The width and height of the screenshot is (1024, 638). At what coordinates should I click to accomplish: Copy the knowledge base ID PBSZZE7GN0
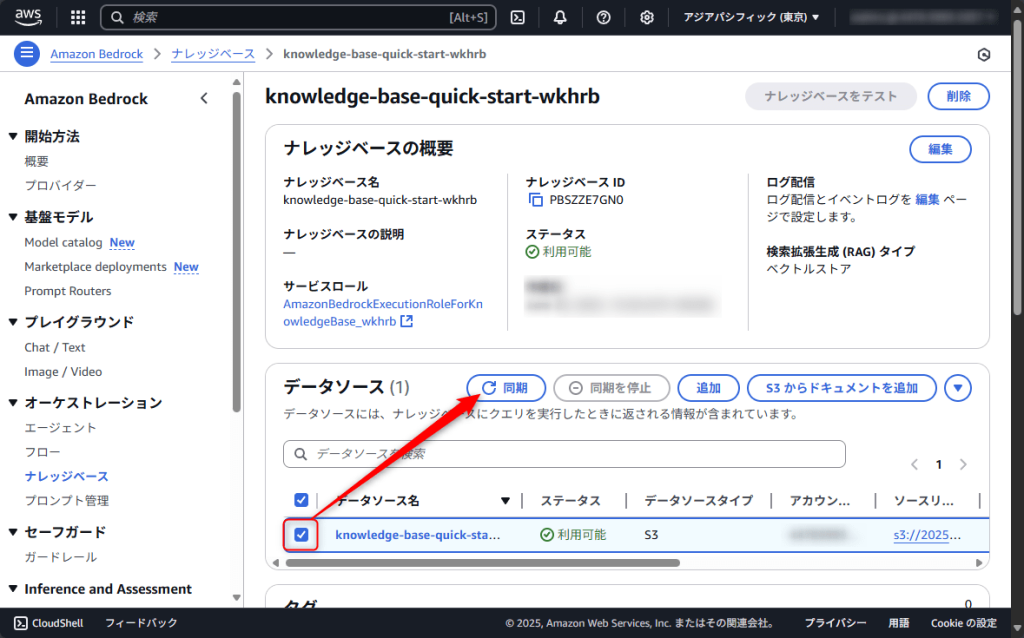(535, 200)
